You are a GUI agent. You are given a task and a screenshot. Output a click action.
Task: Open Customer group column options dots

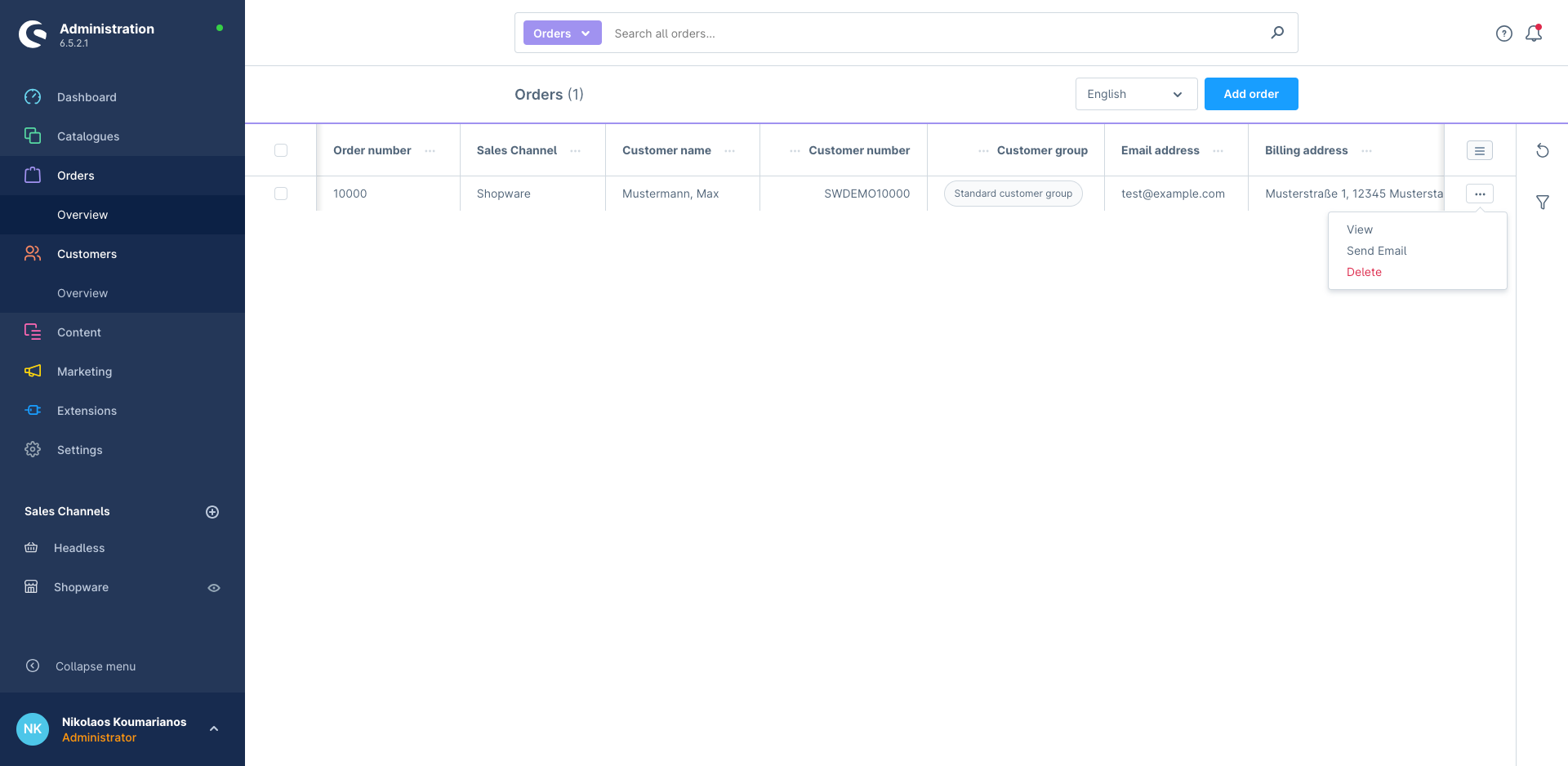point(983,151)
